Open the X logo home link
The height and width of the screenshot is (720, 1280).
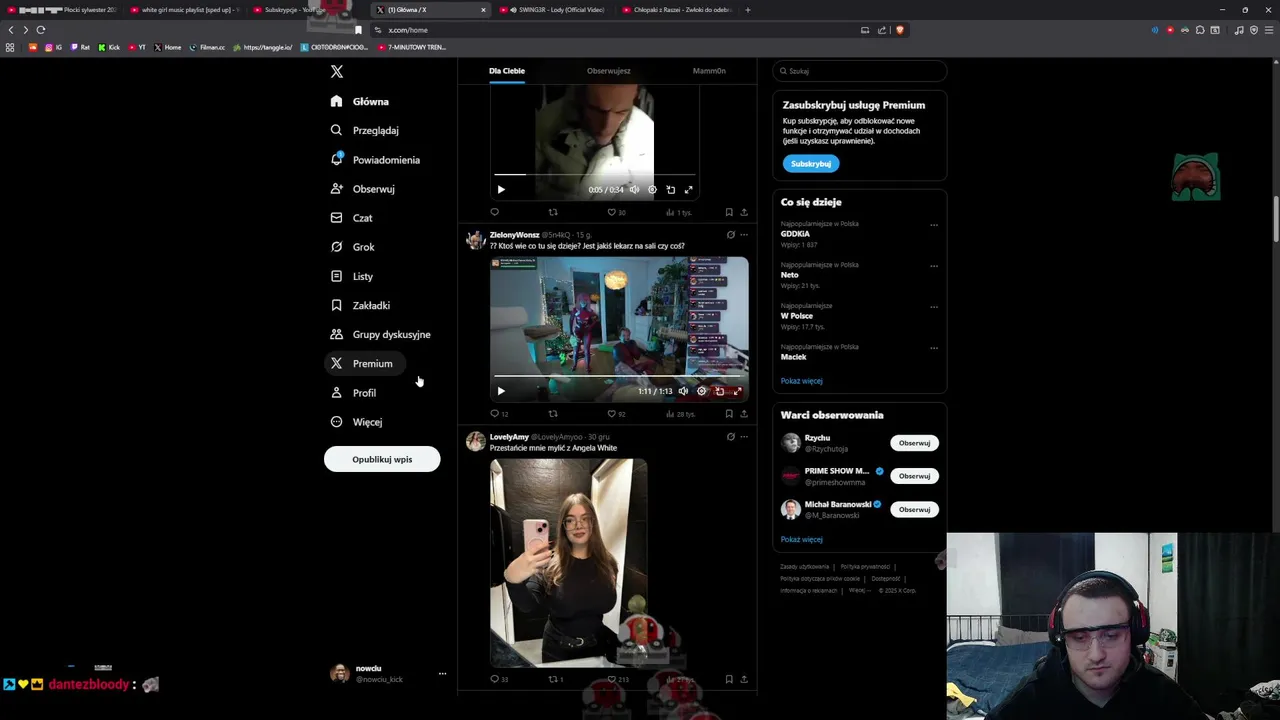point(337,72)
